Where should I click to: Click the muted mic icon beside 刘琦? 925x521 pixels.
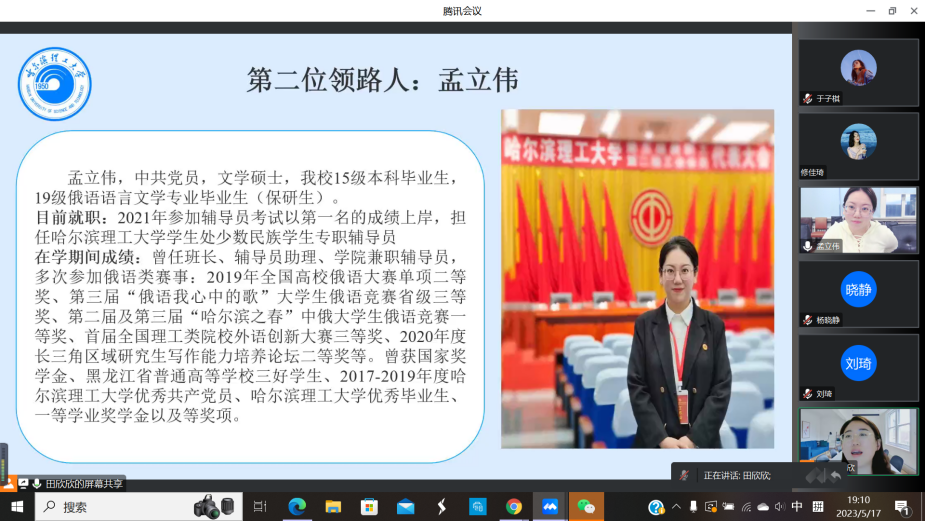(807, 394)
